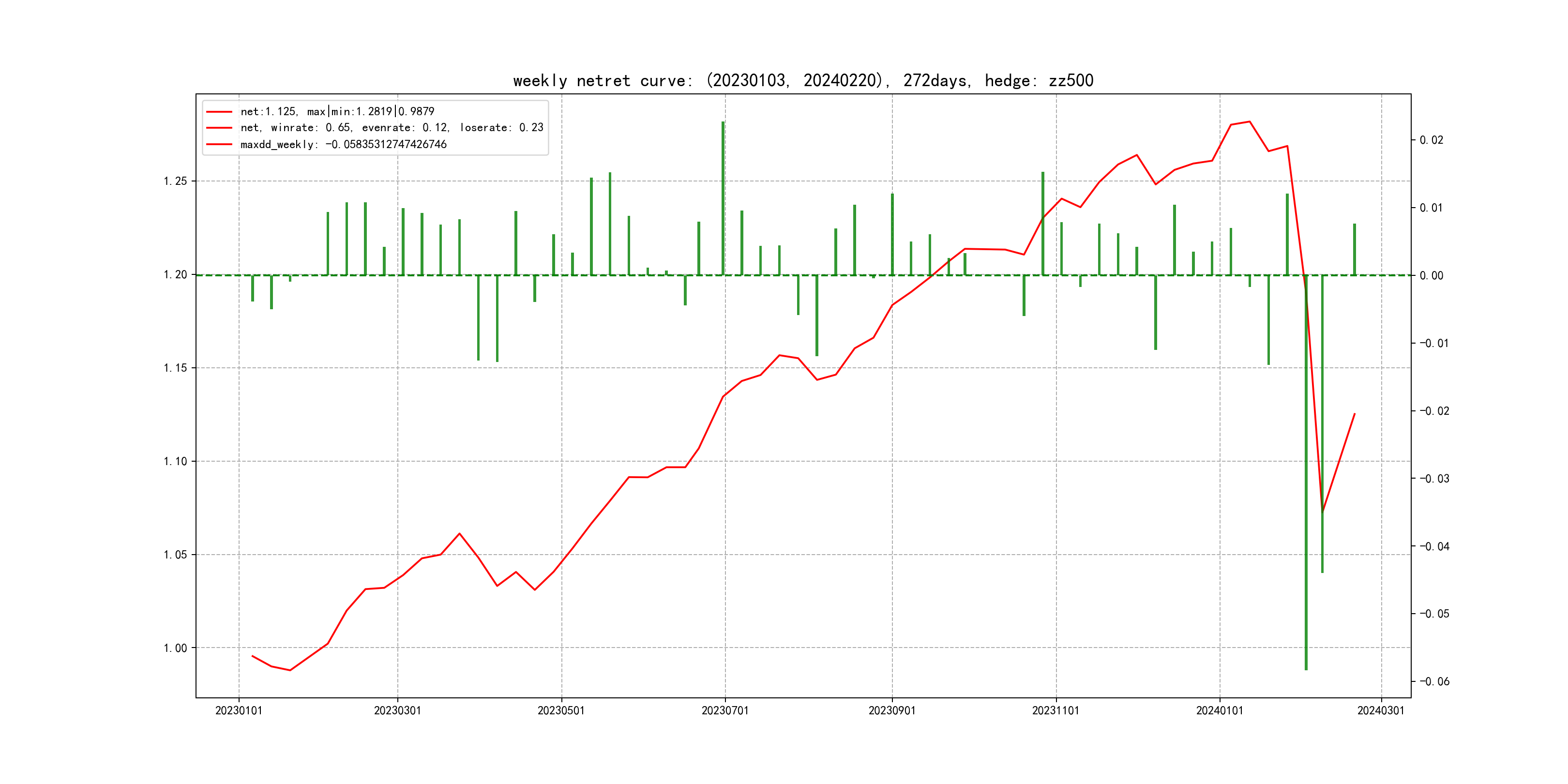Click the chart title text
This screenshot has width=1568, height=784.
803,80
